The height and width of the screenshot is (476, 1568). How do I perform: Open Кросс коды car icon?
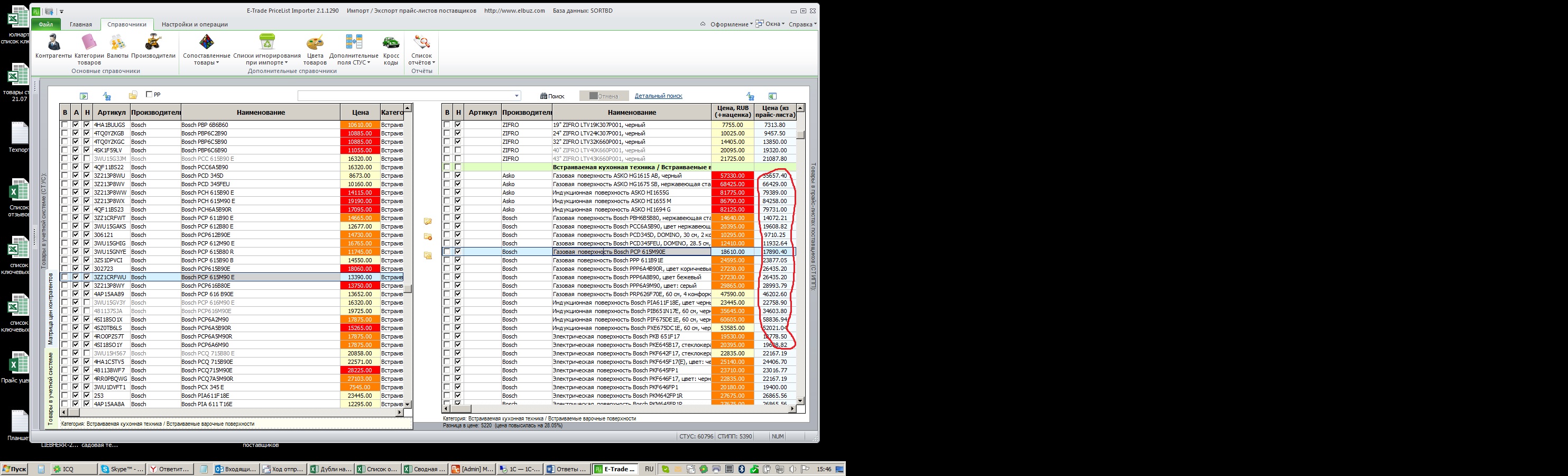click(x=391, y=50)
